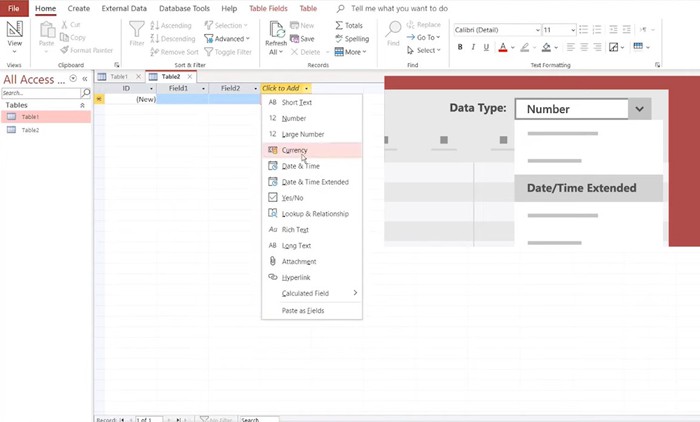Click the Filter funnel icon
Viewport: 700px width, 422px height.
pyautogui.click(x=137, y=29)
